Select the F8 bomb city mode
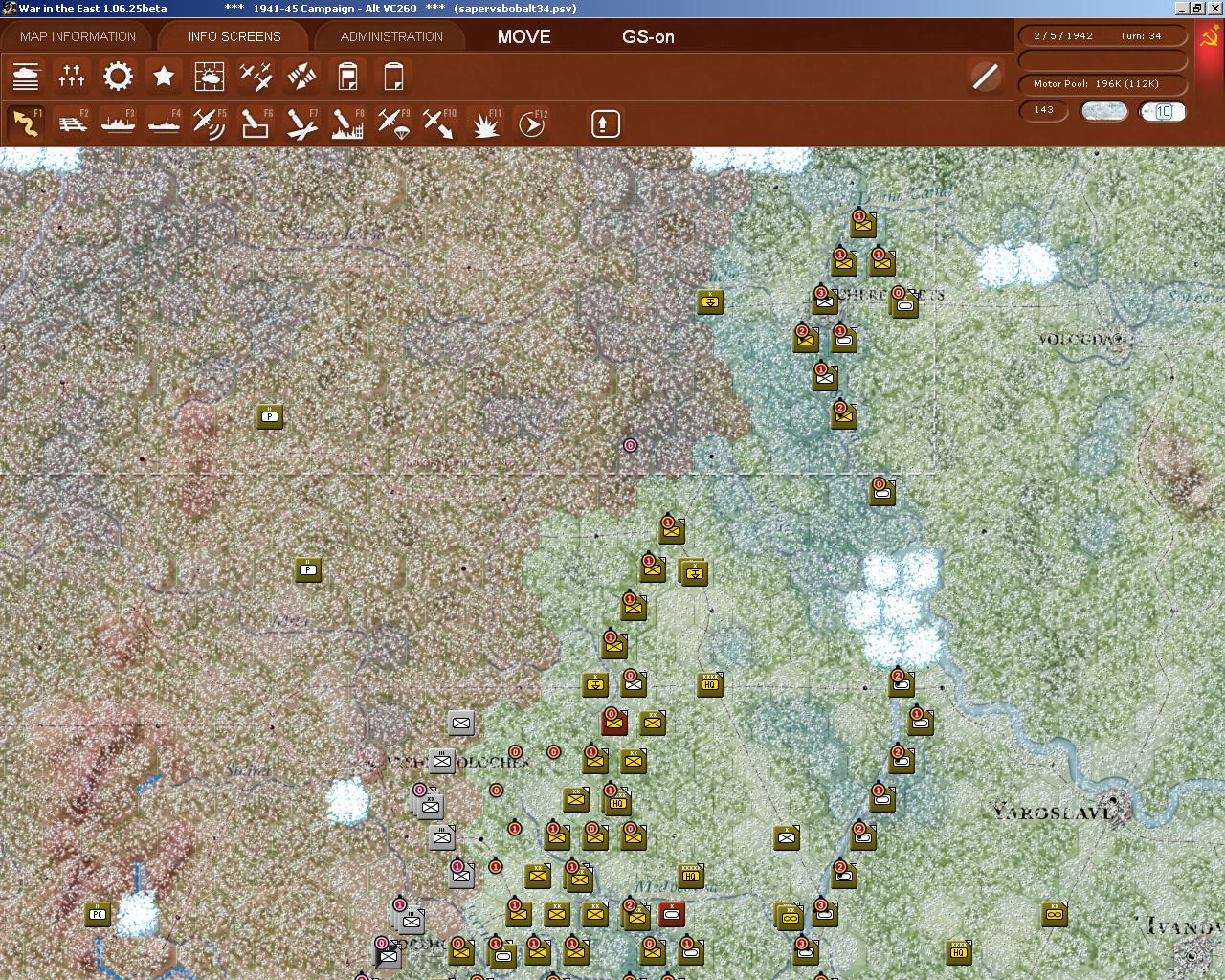The image size is (1225, 980). click(347, 123)
